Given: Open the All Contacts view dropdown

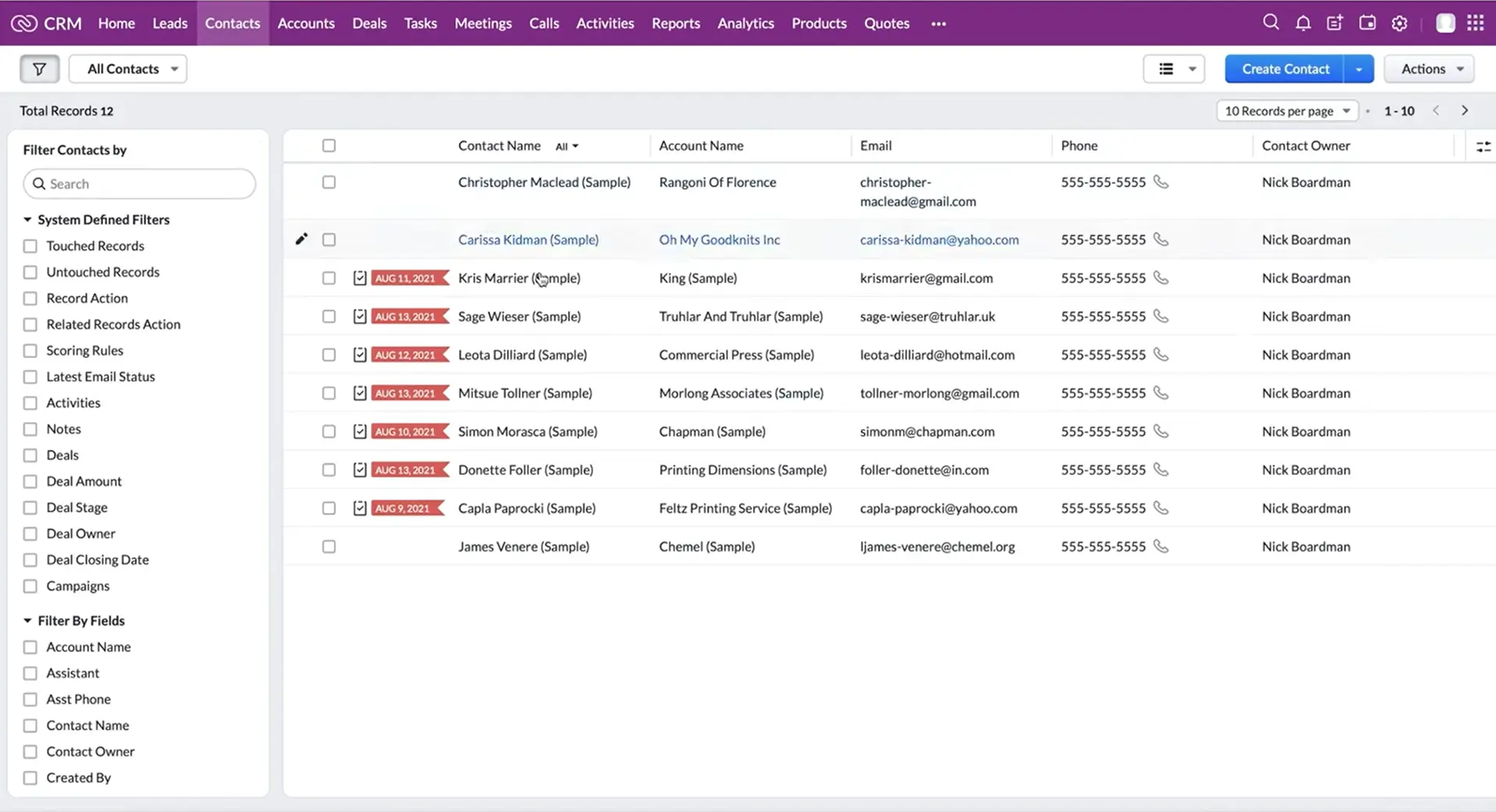Looking at the screenshot, I should click(x=128, y=69).
